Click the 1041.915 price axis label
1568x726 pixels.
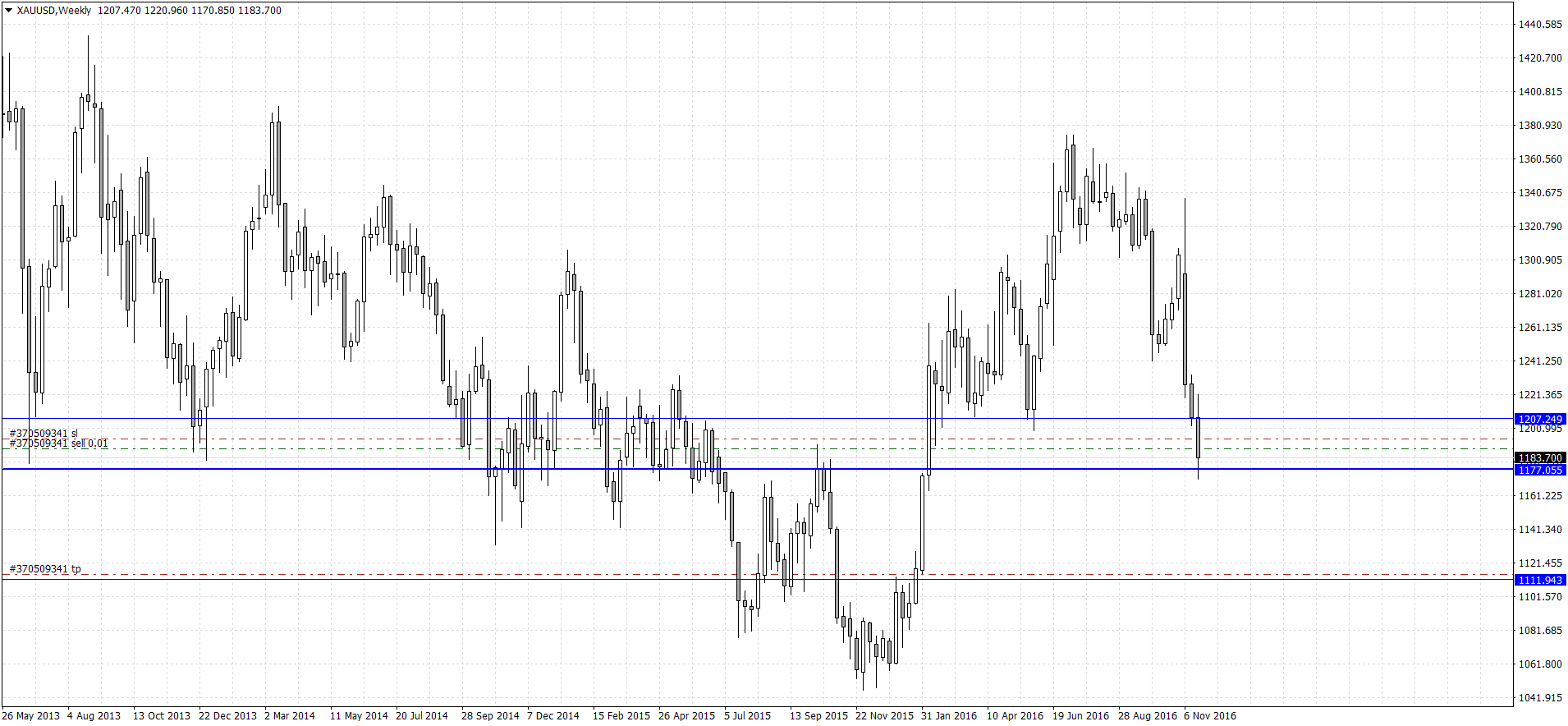1540,698
